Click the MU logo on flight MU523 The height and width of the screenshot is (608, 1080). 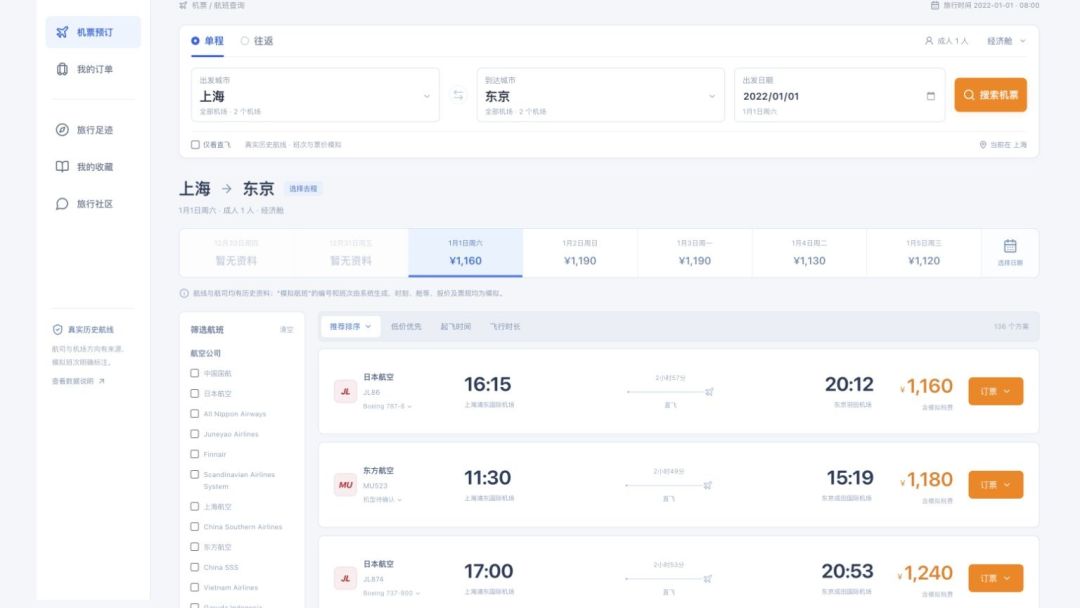pyautogui.click(x=345, y=485)
